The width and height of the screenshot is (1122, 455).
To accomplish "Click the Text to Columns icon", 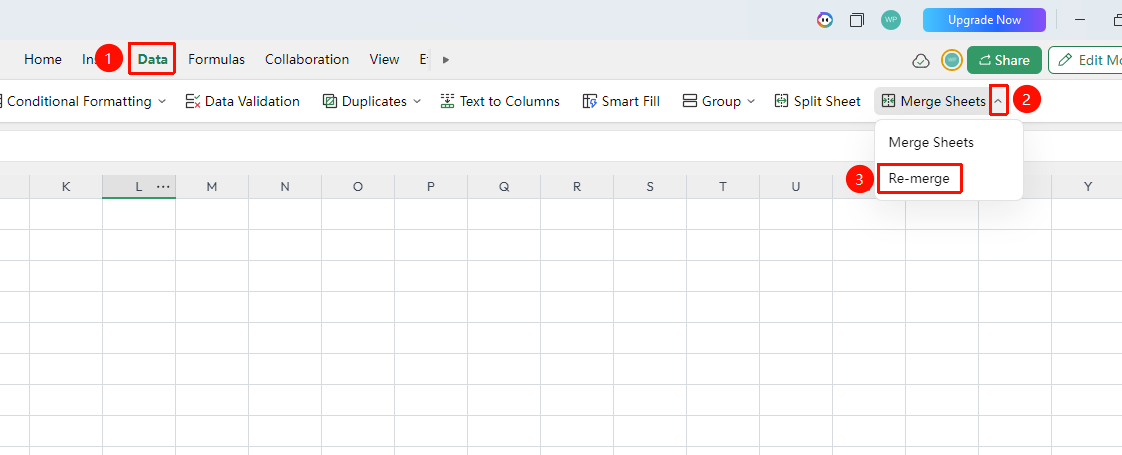I will pos(447,102).
